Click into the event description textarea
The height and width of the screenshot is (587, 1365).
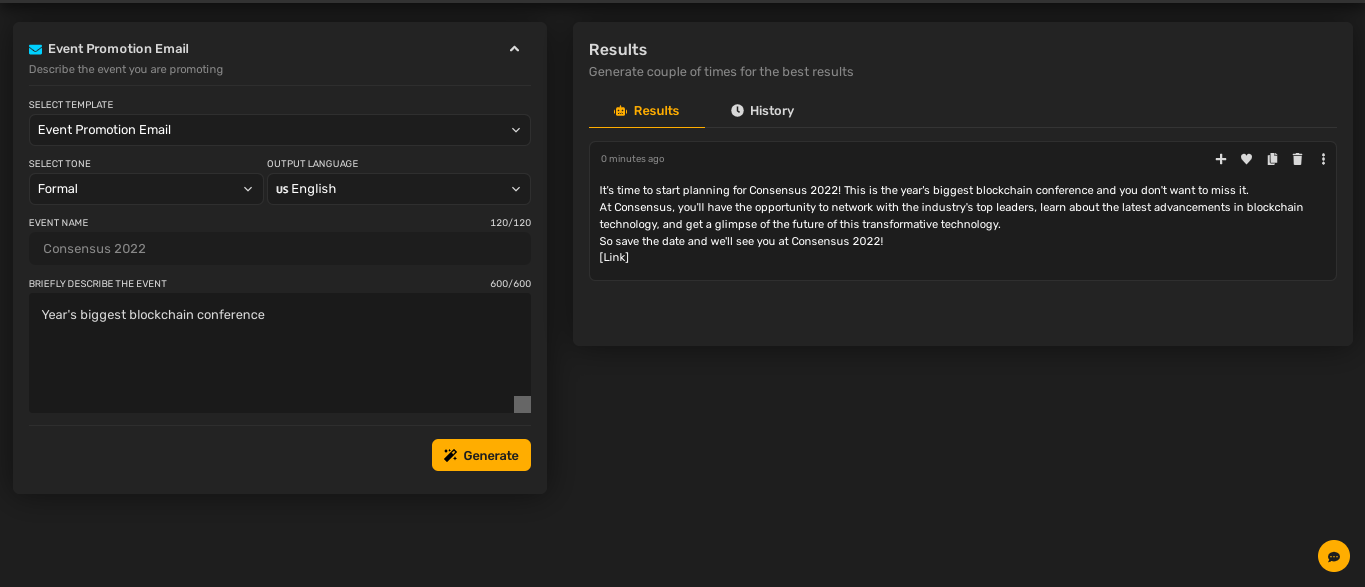(280, 353)
